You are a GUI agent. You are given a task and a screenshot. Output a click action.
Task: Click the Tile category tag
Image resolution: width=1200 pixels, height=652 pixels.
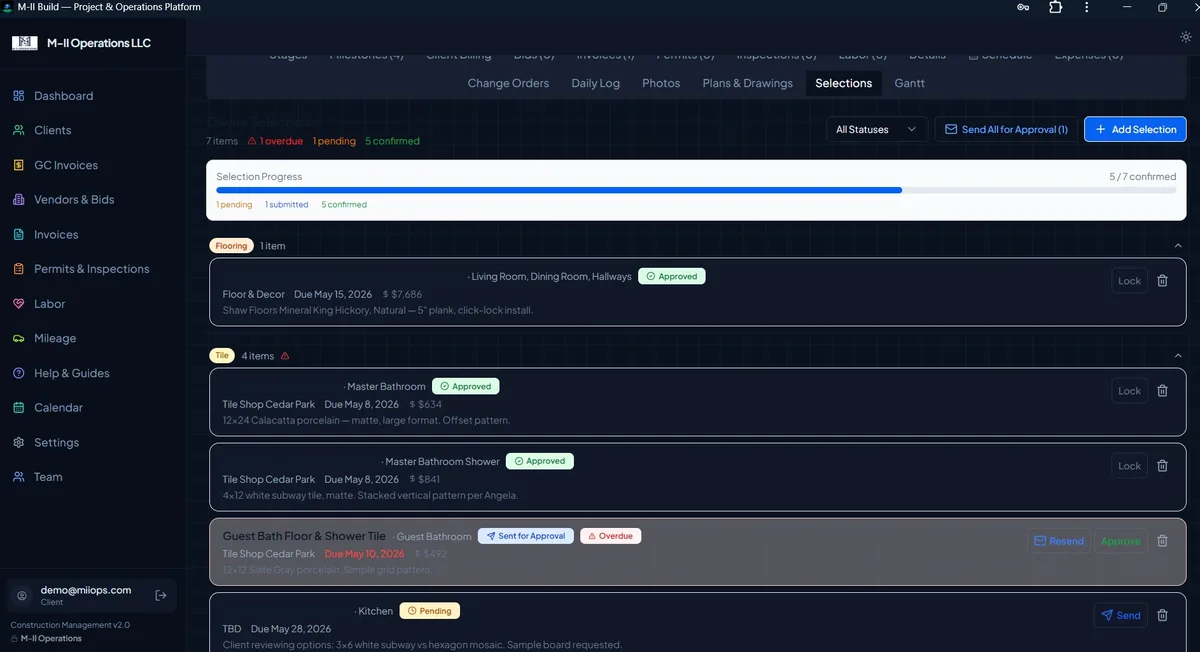coord(222,356)
